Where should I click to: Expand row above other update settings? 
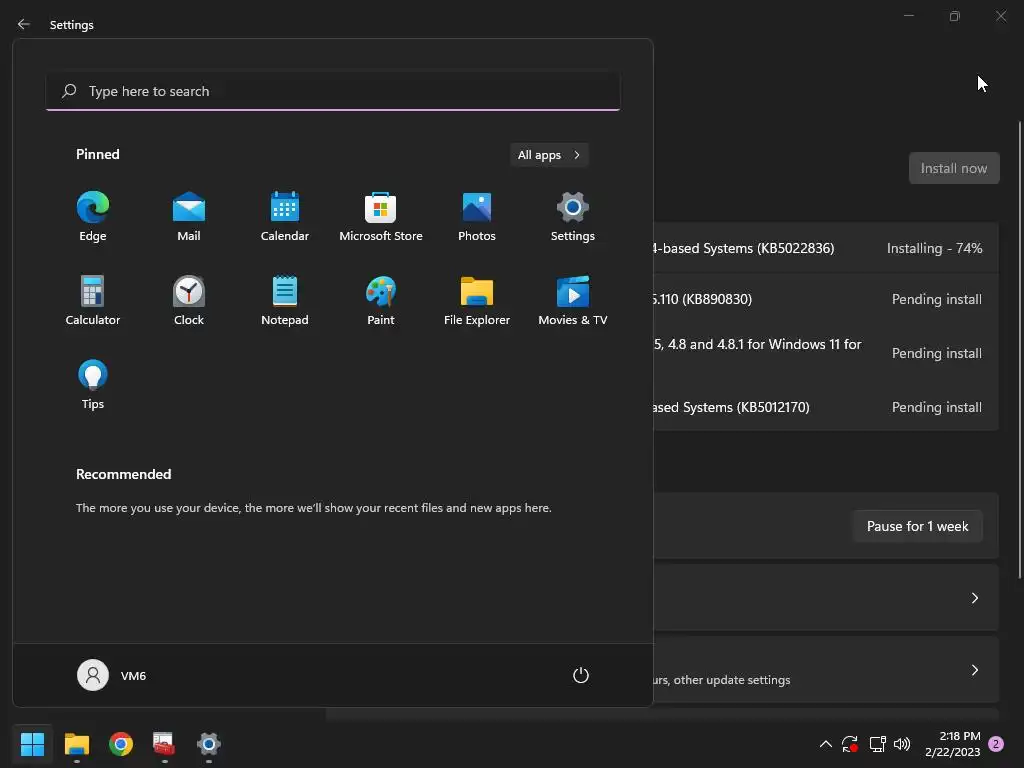pyautogui.click(x=825, y=598)
